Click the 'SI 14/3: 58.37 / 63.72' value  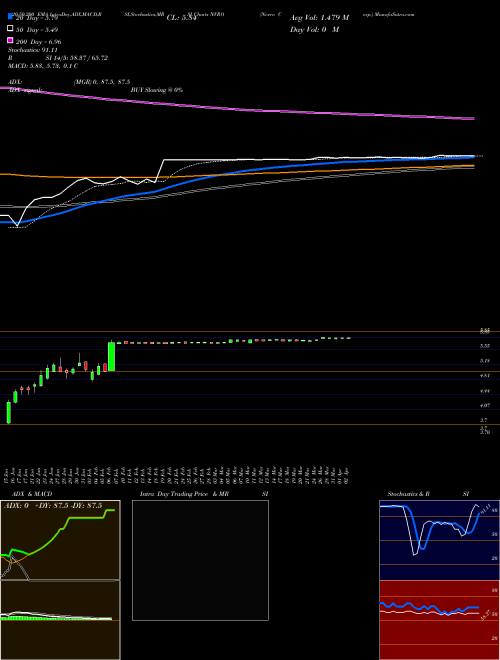(77, 58)
